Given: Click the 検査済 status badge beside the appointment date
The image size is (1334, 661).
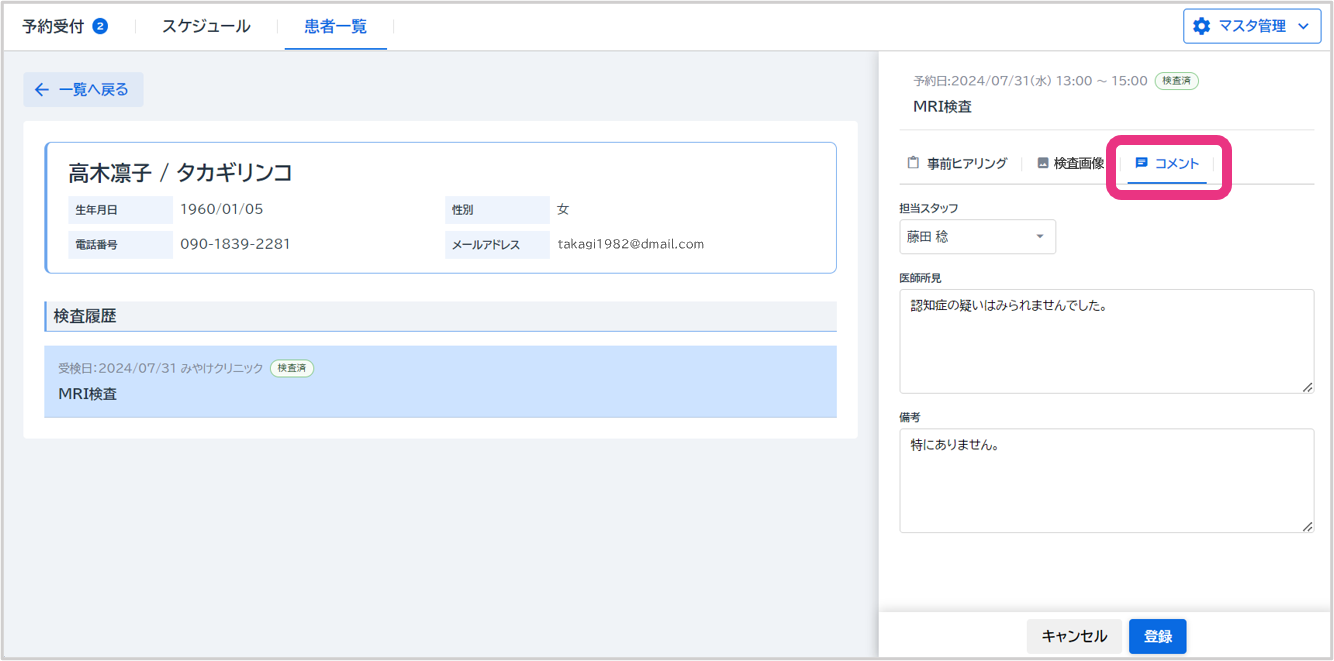Looking at the screenshot, I should (1176, 81).
